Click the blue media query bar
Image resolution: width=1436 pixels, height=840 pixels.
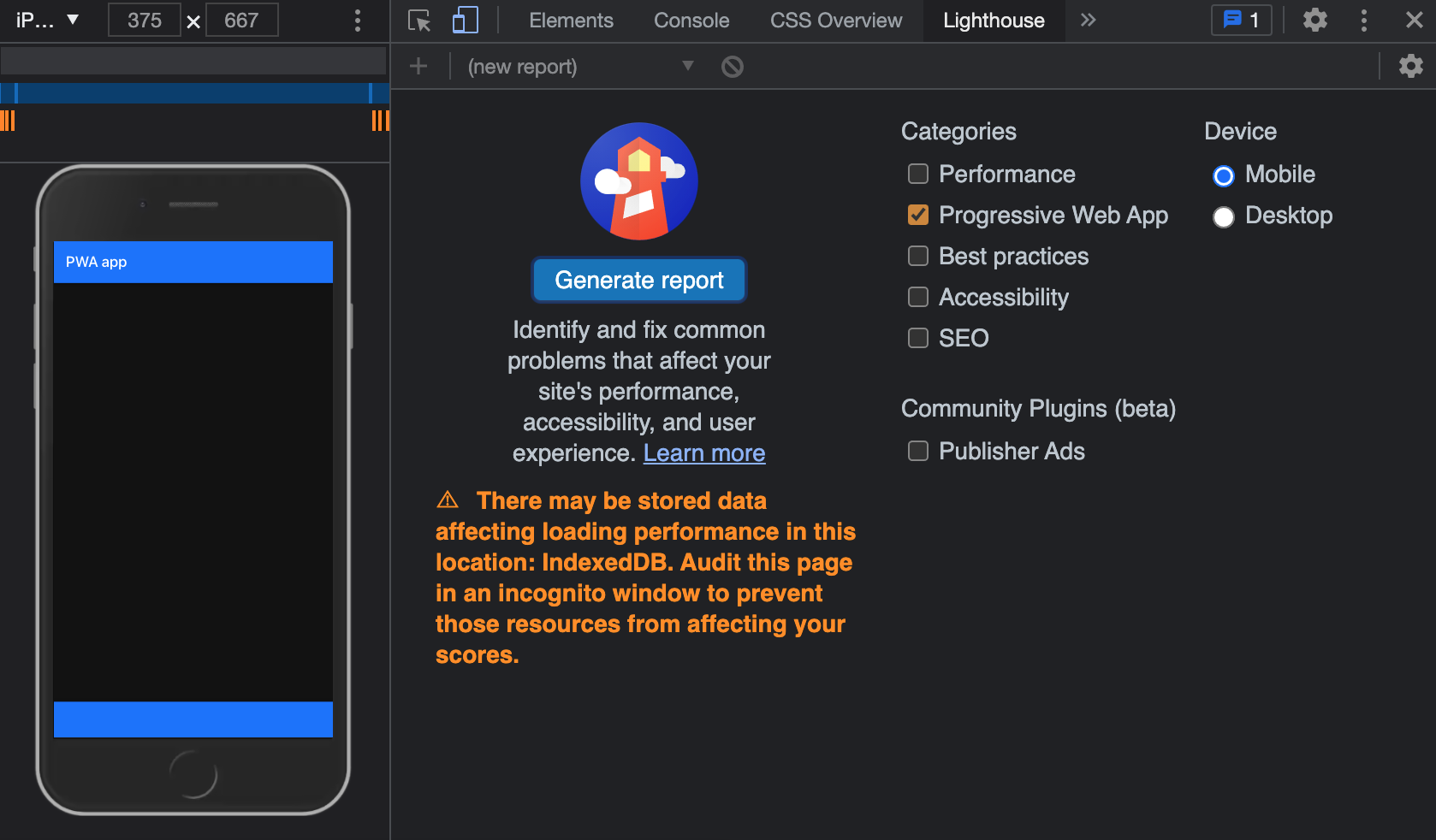coord(193,93)
